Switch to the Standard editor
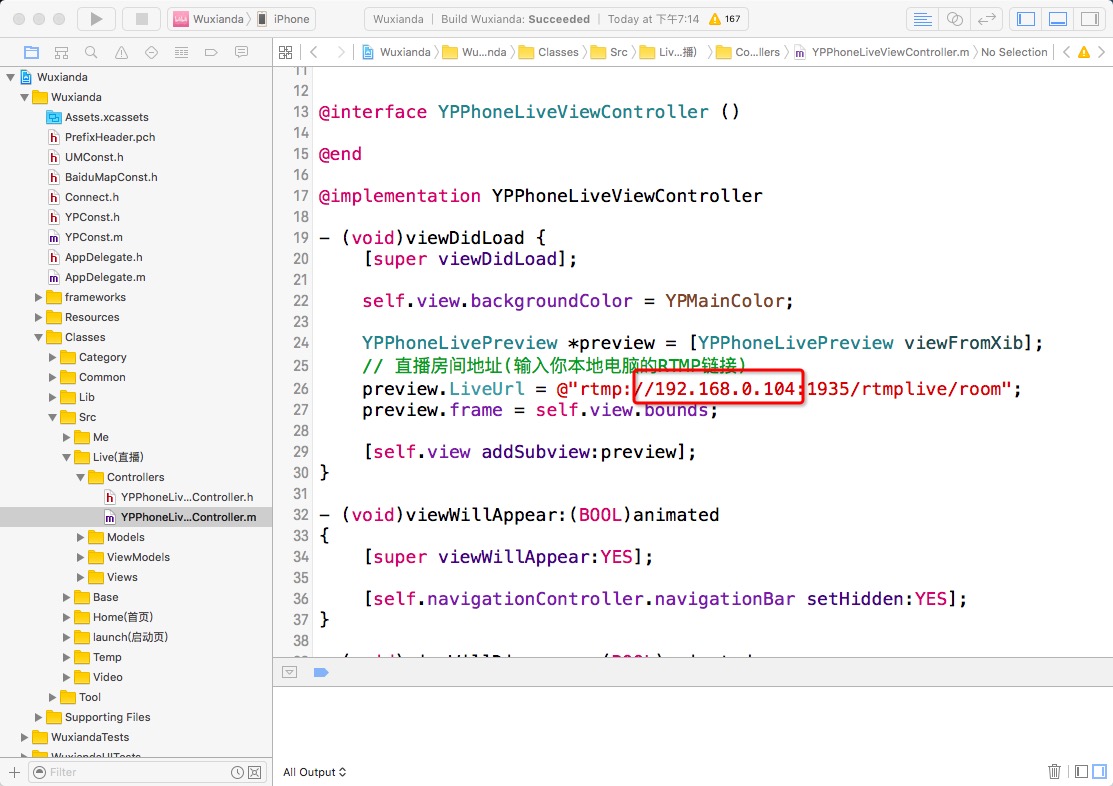 click(x=922, y=19)
